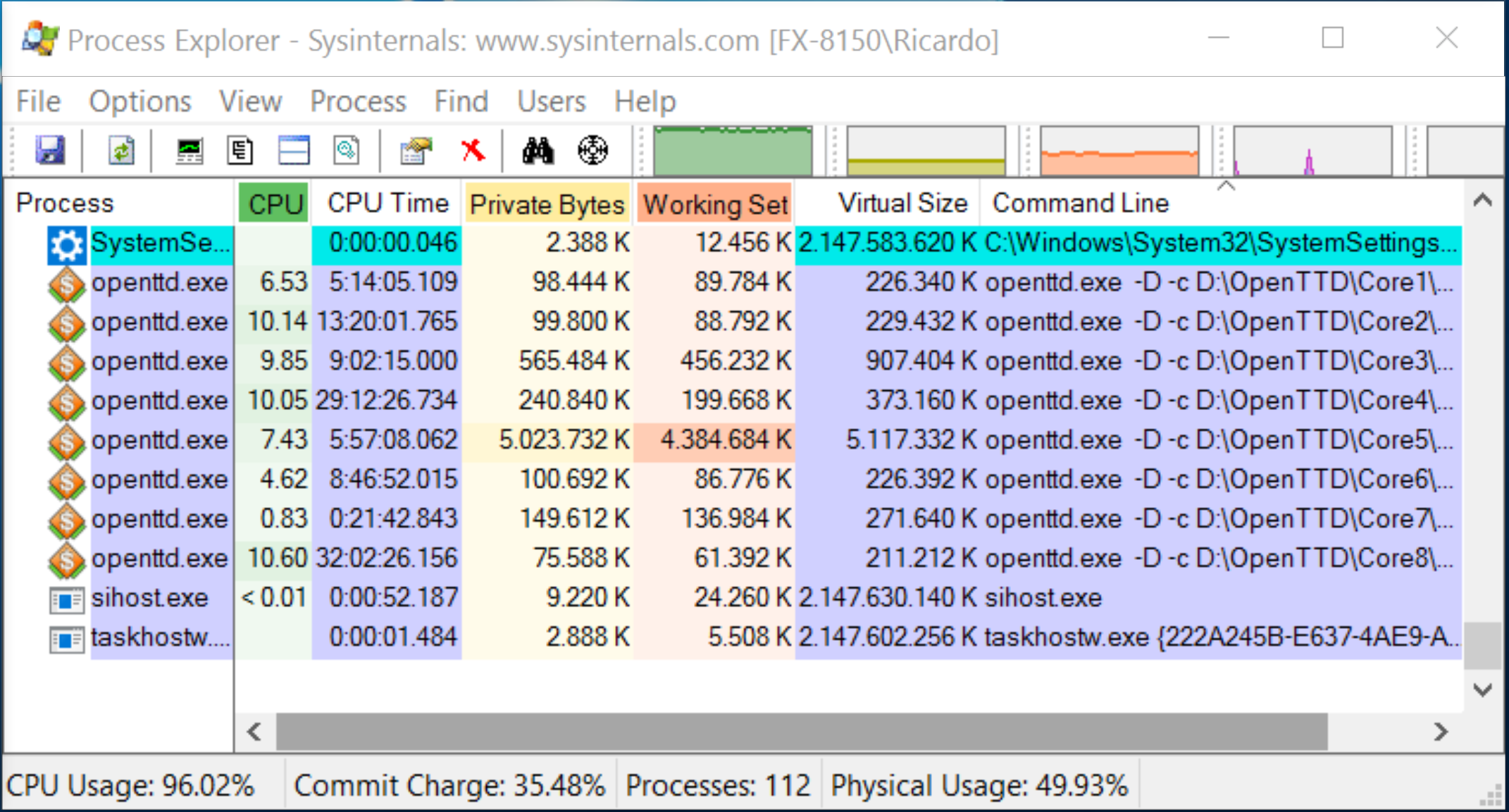Click the Process Explorer title bar icon
The image size is (1509, 812).
coord(39,39)
